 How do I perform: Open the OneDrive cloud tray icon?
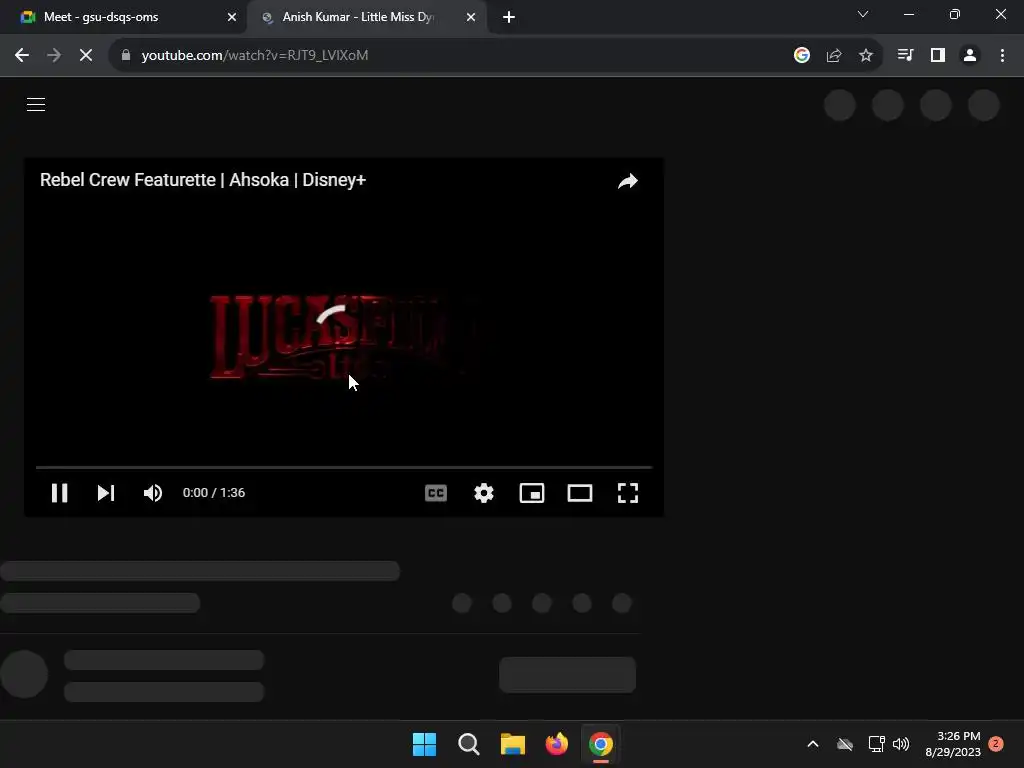(845, 744)
